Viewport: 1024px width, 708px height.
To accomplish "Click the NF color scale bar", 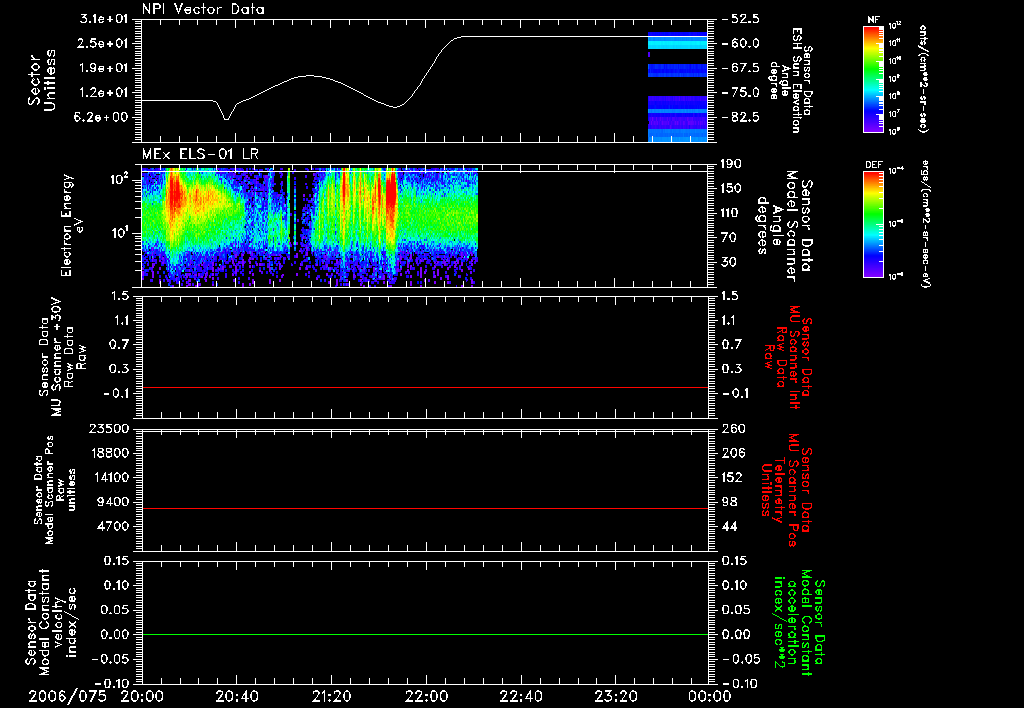I will point(873,79).
